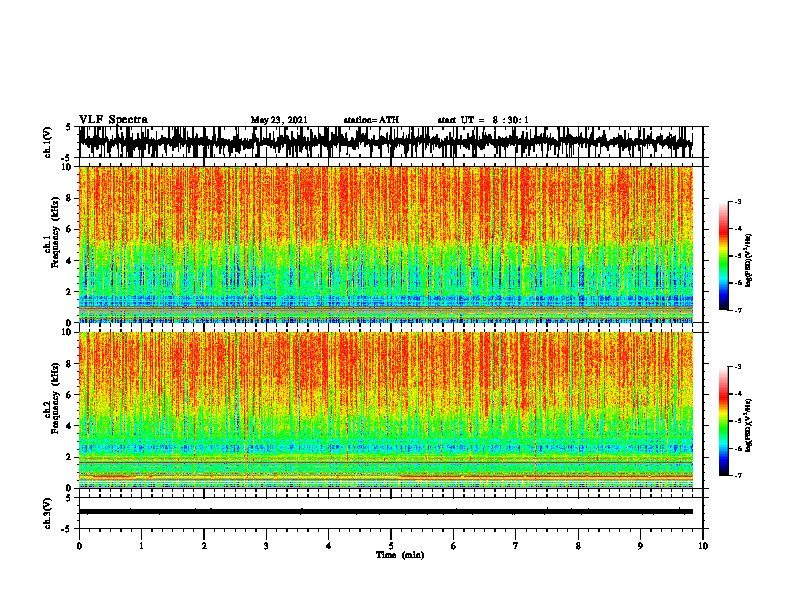The width and height of the screenshot is (792, 612).
Task: Click time axis tick label '7'
Action: pos(516,546)
